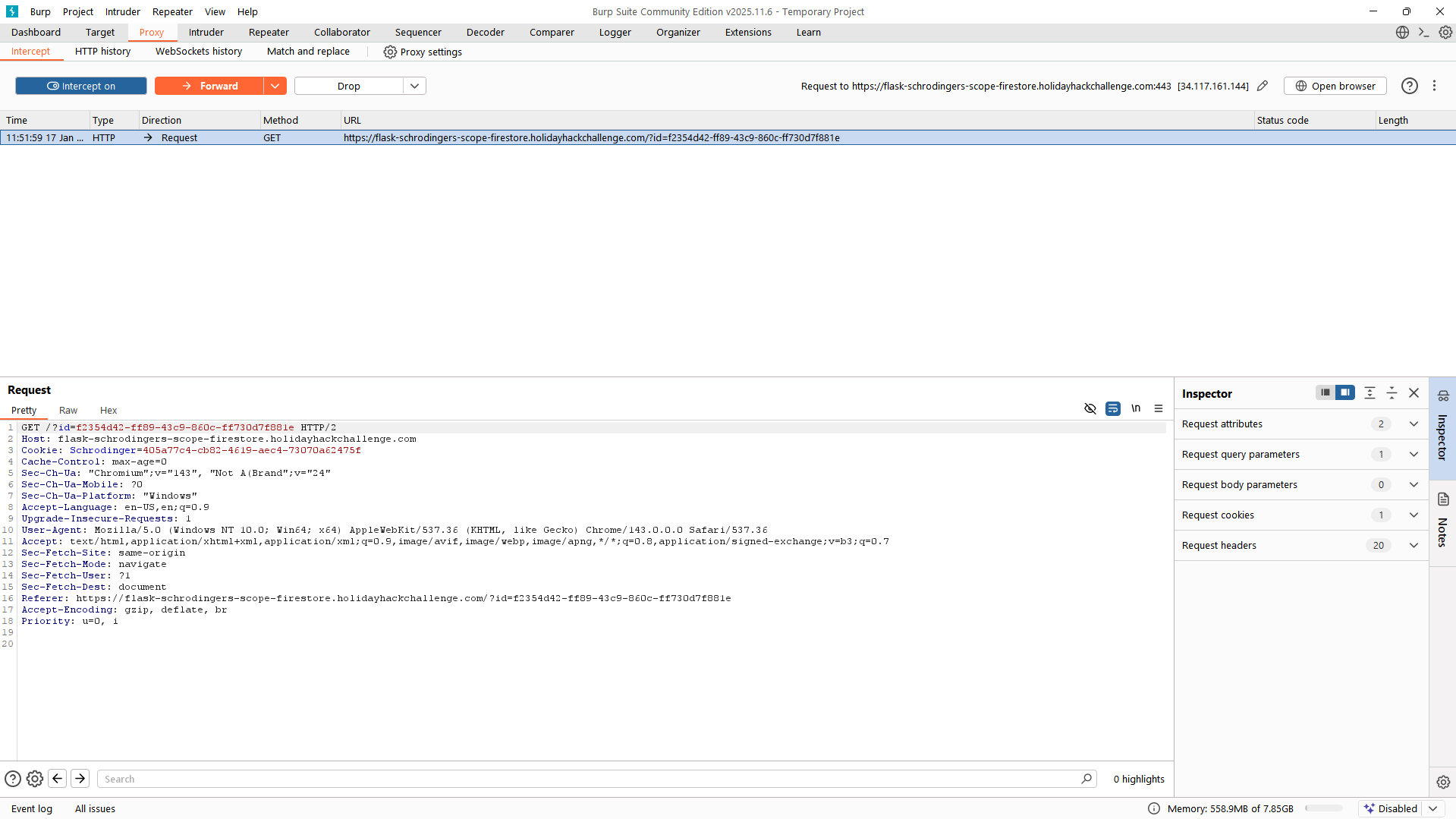Image resolution: width=1456 pixels, height=819 pixels.
Task: Open the Extensions tab
Action: [x=748, y=32]
